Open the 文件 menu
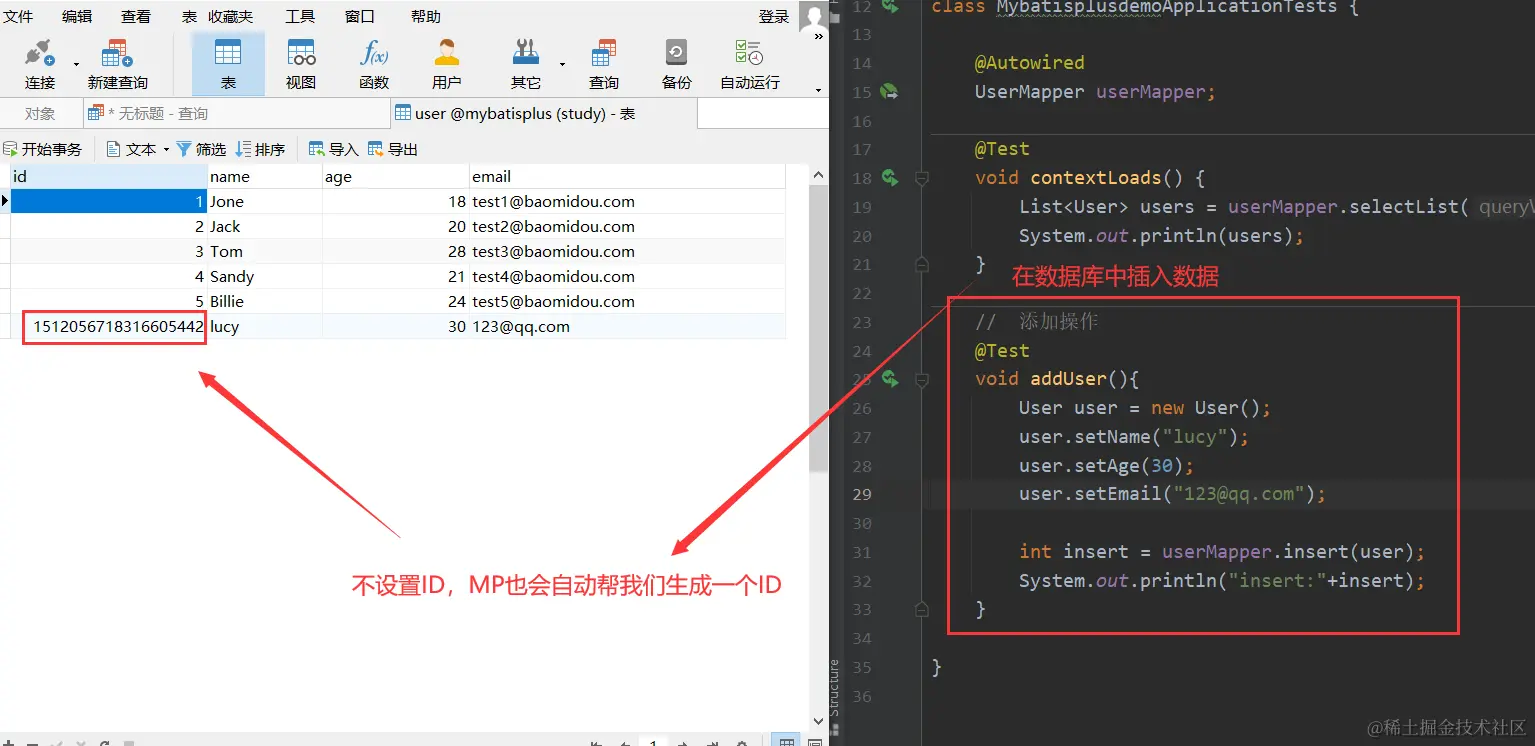This screenshot has width=1535, height=746. pos(18,16)
